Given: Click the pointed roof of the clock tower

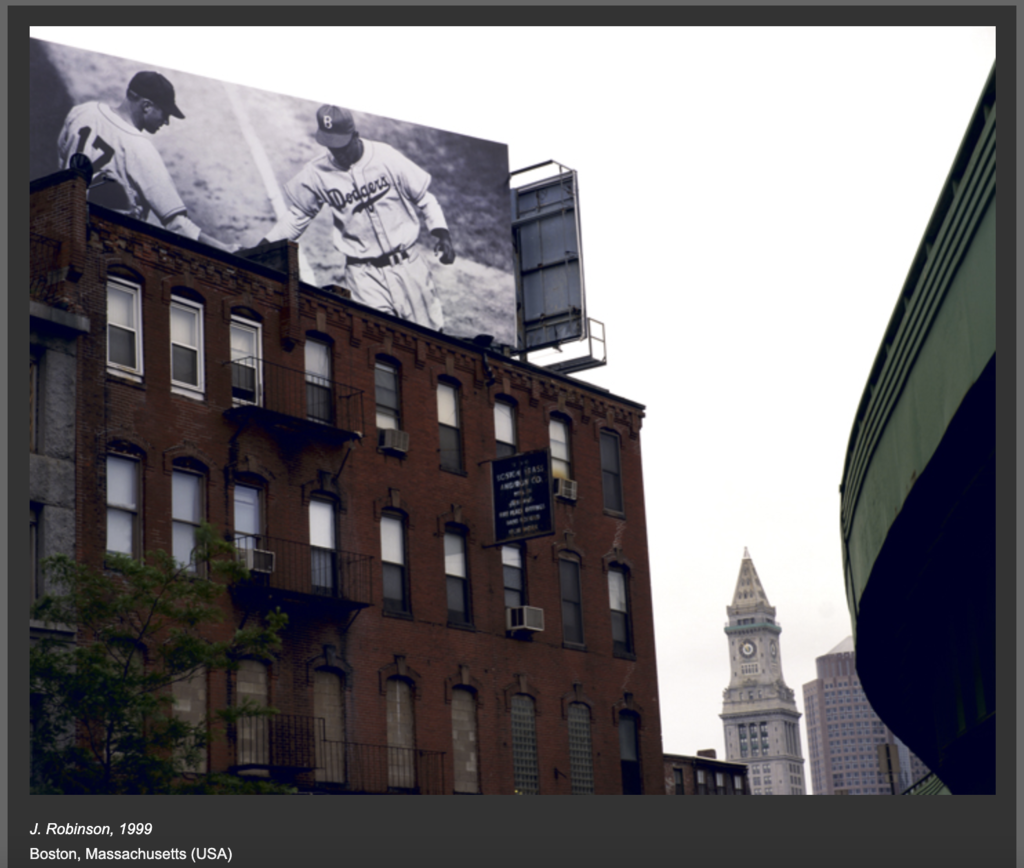Looking at the screenshot, I should [748, 582].
